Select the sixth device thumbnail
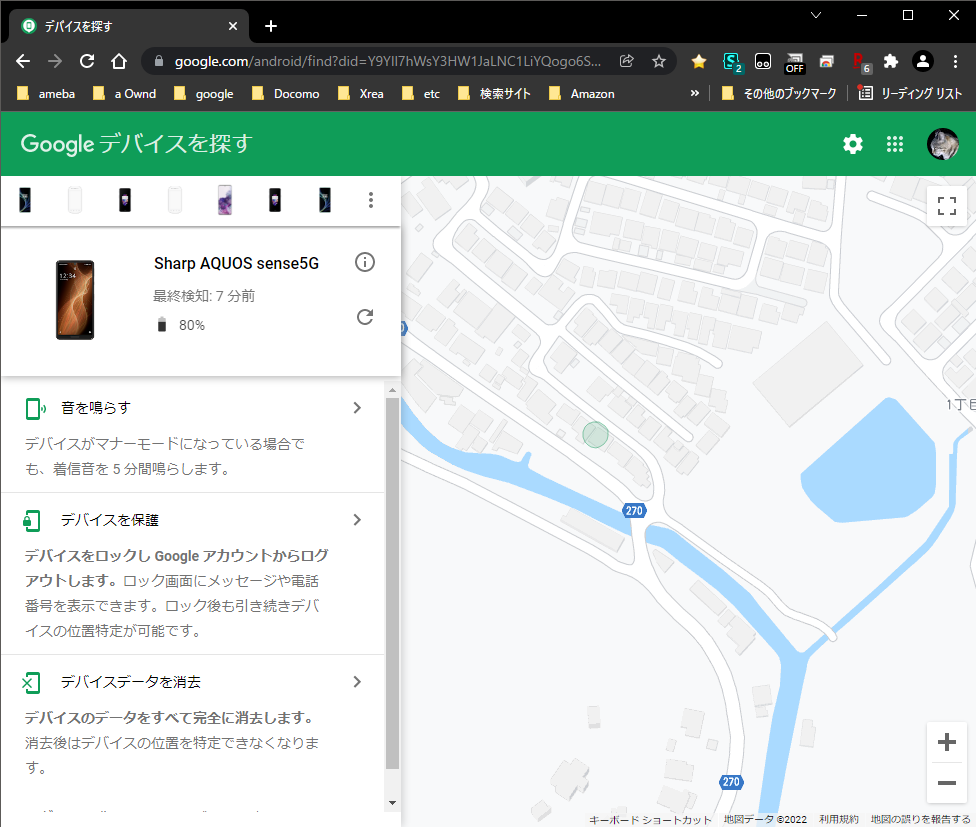The image size is (976, 827). point(274,200)
